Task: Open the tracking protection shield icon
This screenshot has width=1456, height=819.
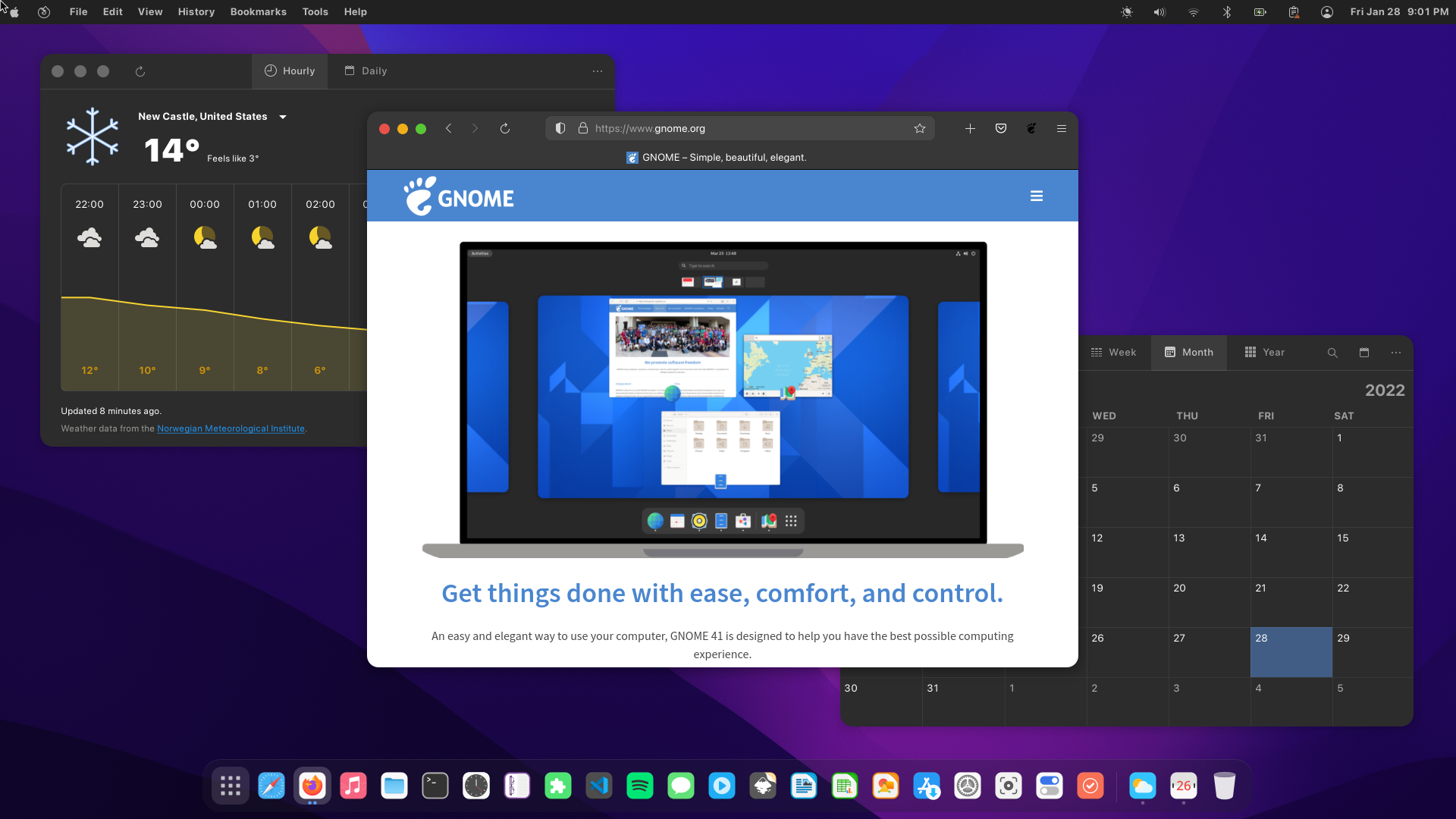Action: click(x=560, y=129)
